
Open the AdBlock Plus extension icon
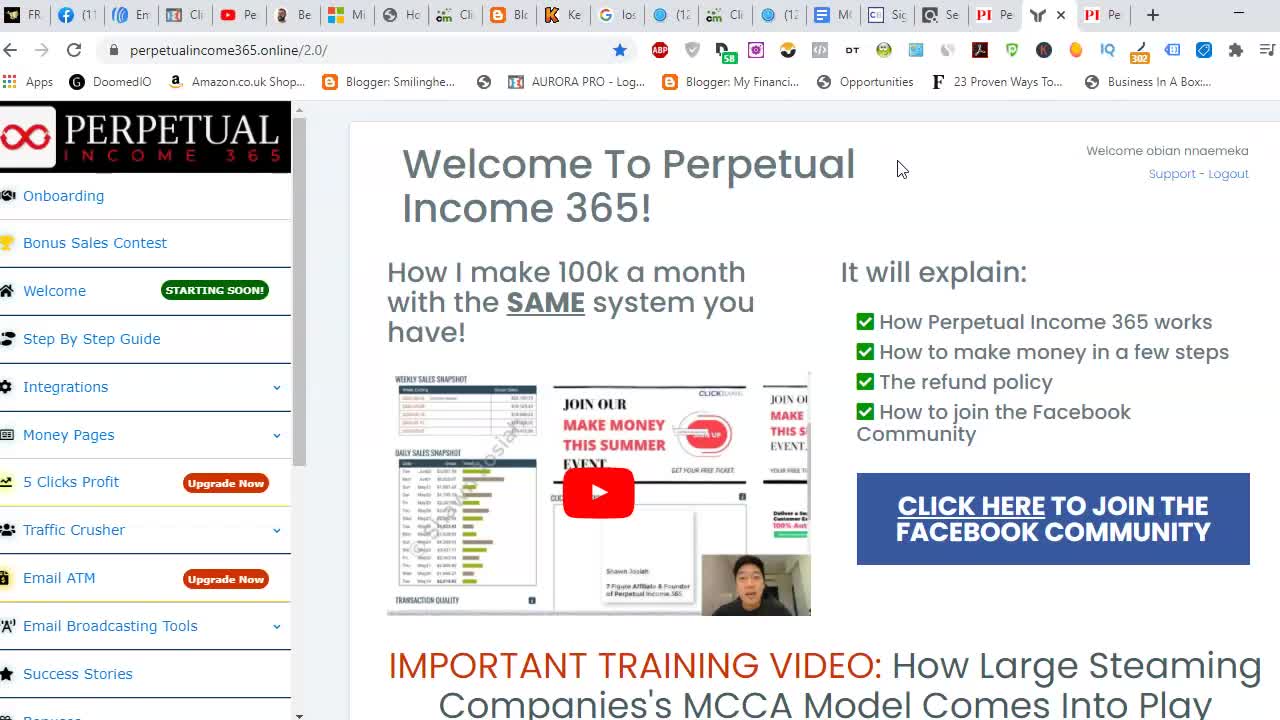(x=660, y=50)
